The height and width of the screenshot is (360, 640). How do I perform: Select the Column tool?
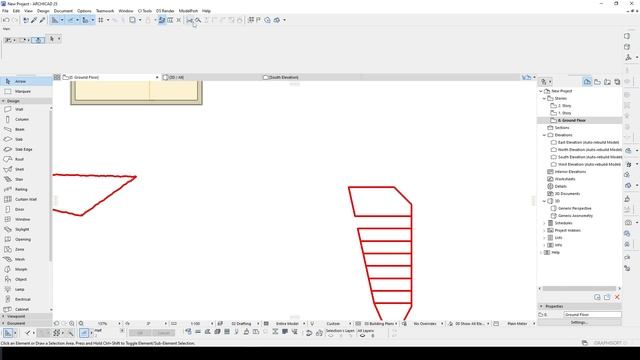pyautogui.click(x=26, y=119)
